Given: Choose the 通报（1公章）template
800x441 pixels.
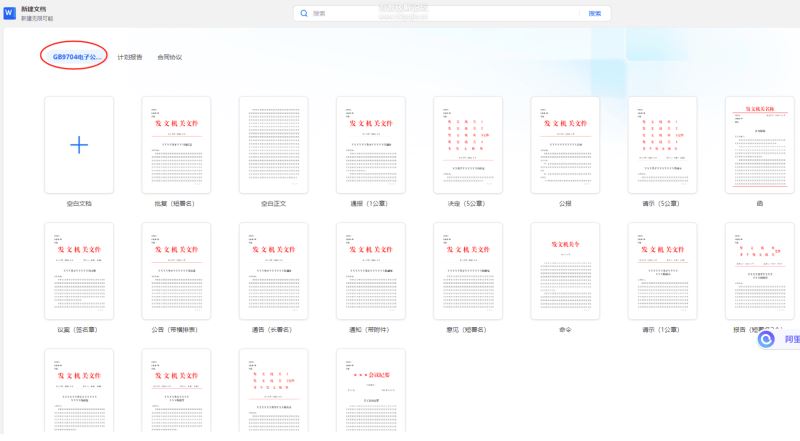Looking at the screenshot, I should point(371,144).
